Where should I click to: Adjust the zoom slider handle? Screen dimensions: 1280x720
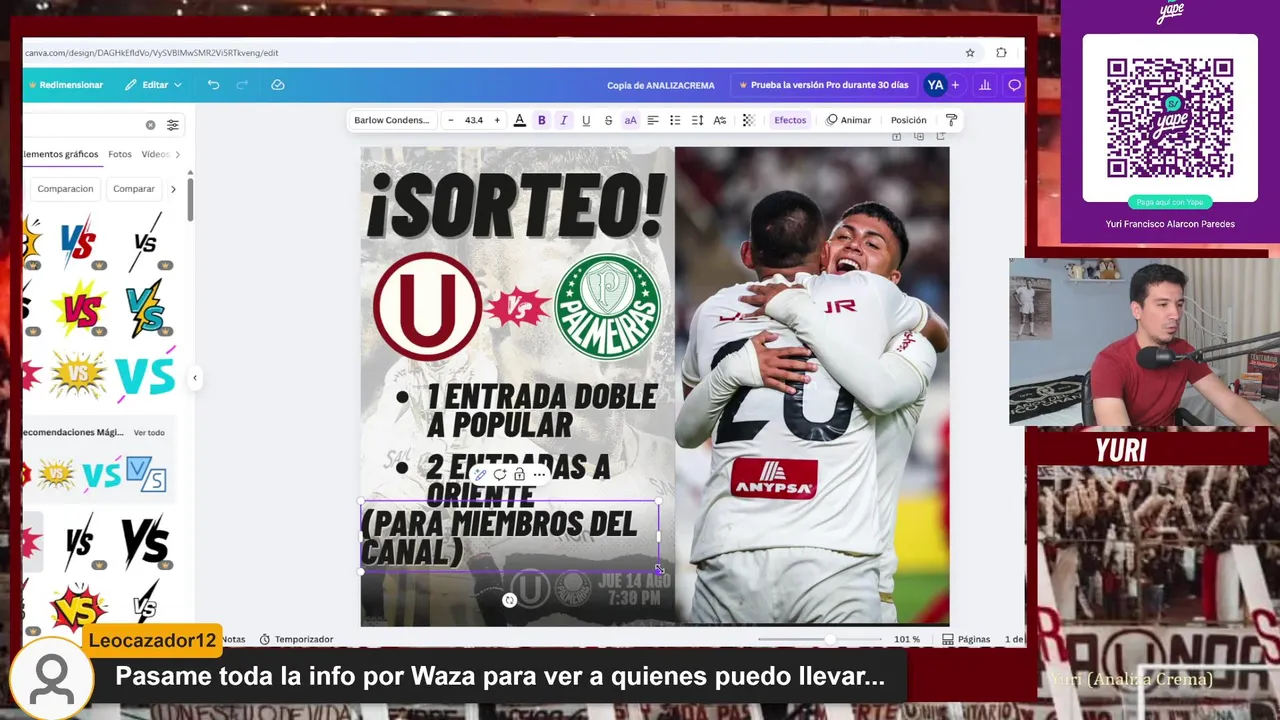[x=829, y=639]
